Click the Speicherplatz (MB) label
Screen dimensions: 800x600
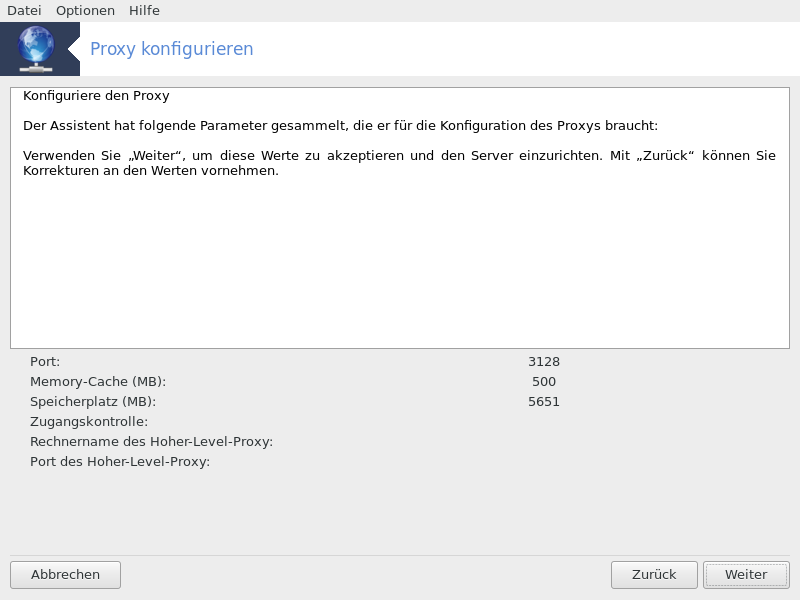[93, 402]
